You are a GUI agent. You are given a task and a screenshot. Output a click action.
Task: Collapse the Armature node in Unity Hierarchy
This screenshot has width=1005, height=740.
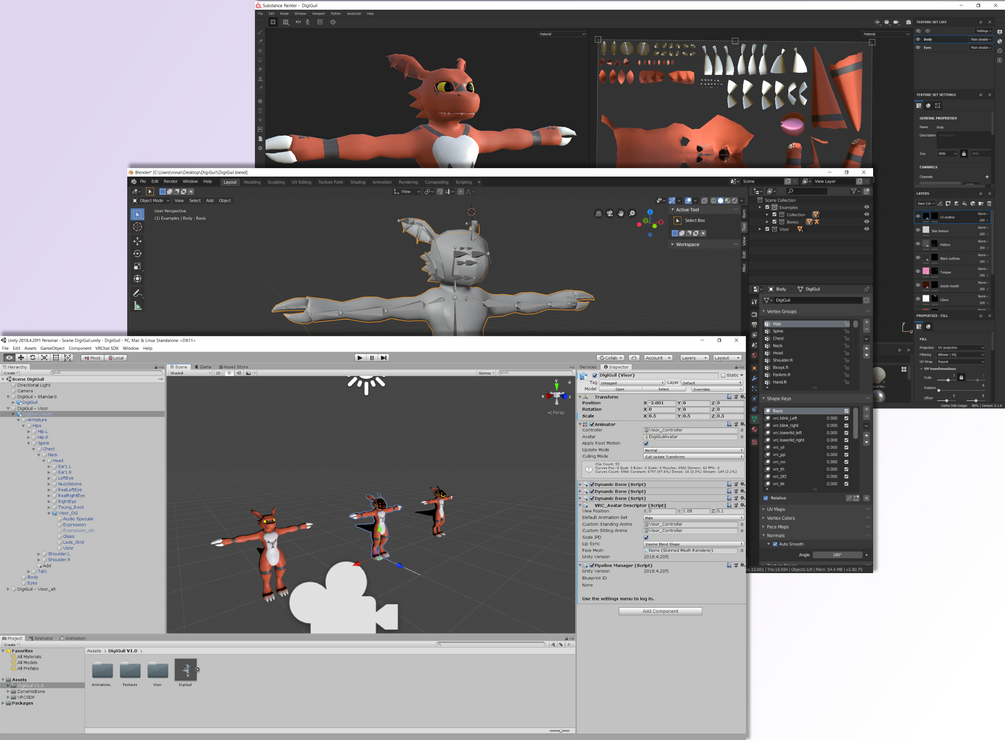pos(20,420)
